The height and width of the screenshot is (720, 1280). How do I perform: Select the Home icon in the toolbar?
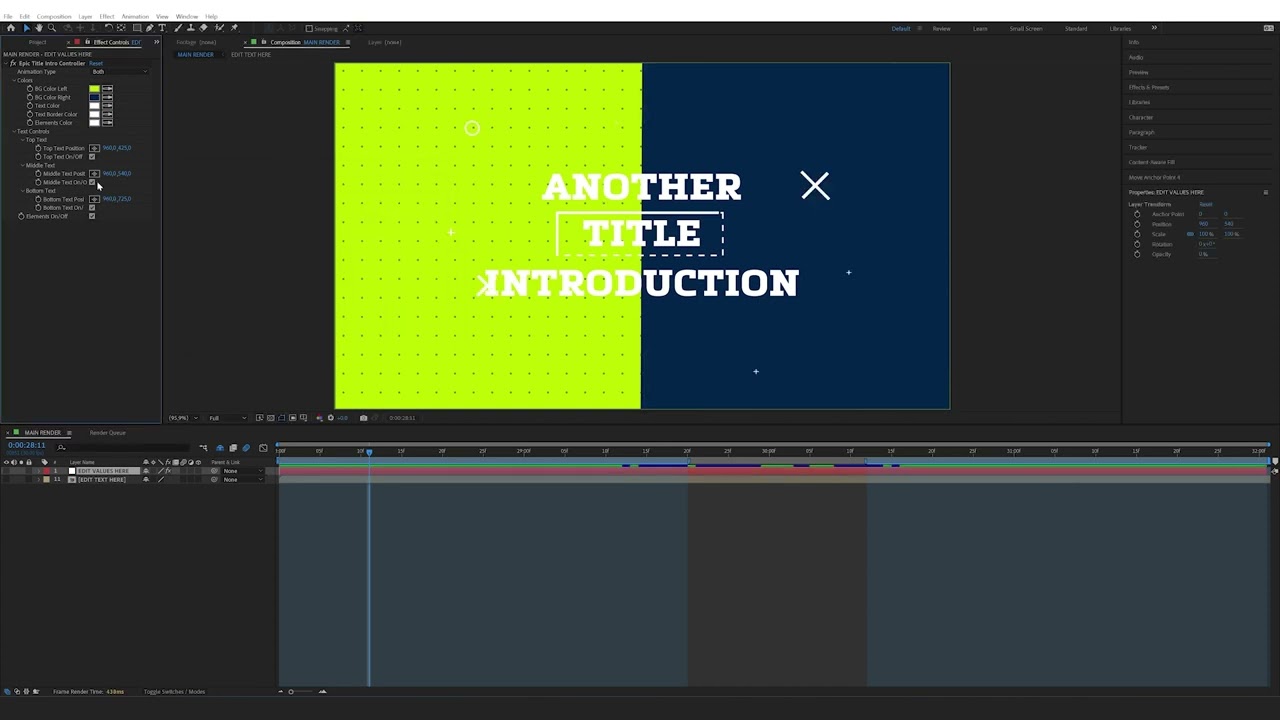click(11, 28)
